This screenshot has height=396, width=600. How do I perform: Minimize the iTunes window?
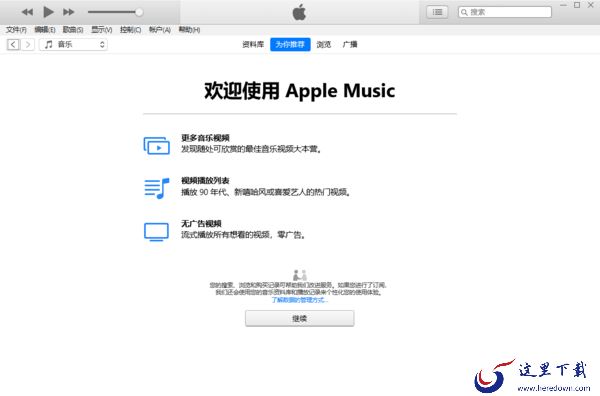563,5
